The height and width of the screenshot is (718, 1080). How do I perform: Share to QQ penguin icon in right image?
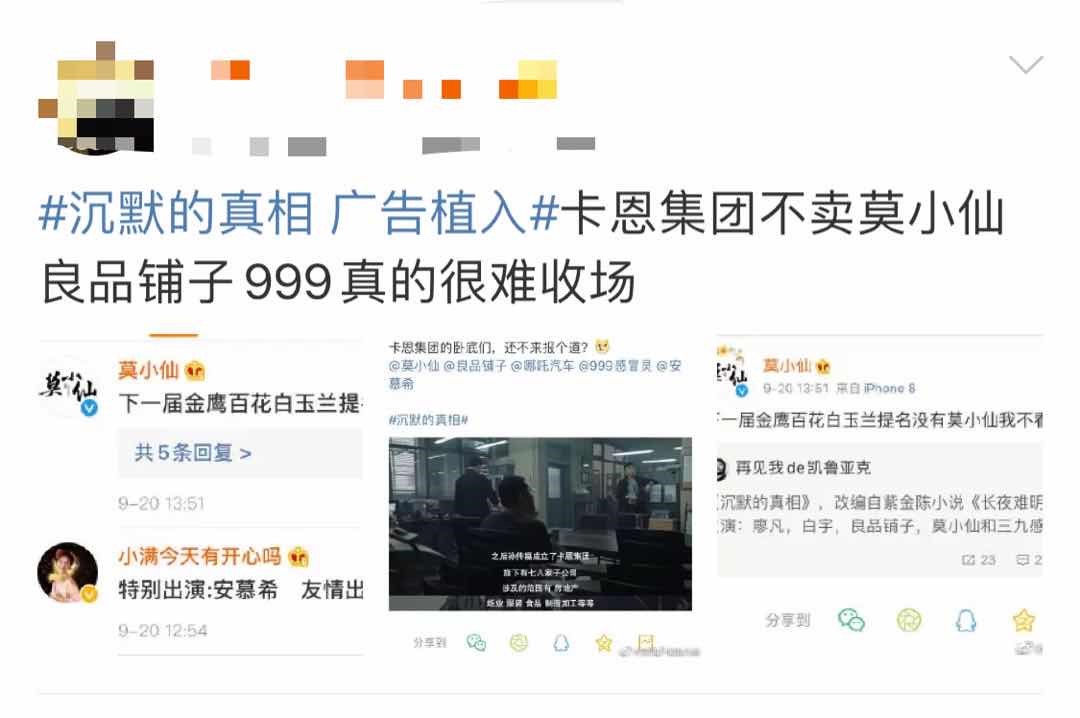(966, 620)
